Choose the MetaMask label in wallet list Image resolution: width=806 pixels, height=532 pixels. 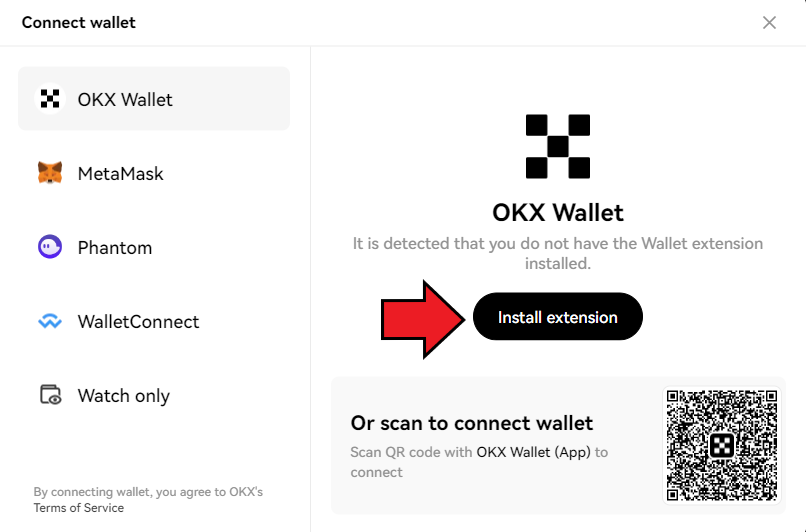120,174
